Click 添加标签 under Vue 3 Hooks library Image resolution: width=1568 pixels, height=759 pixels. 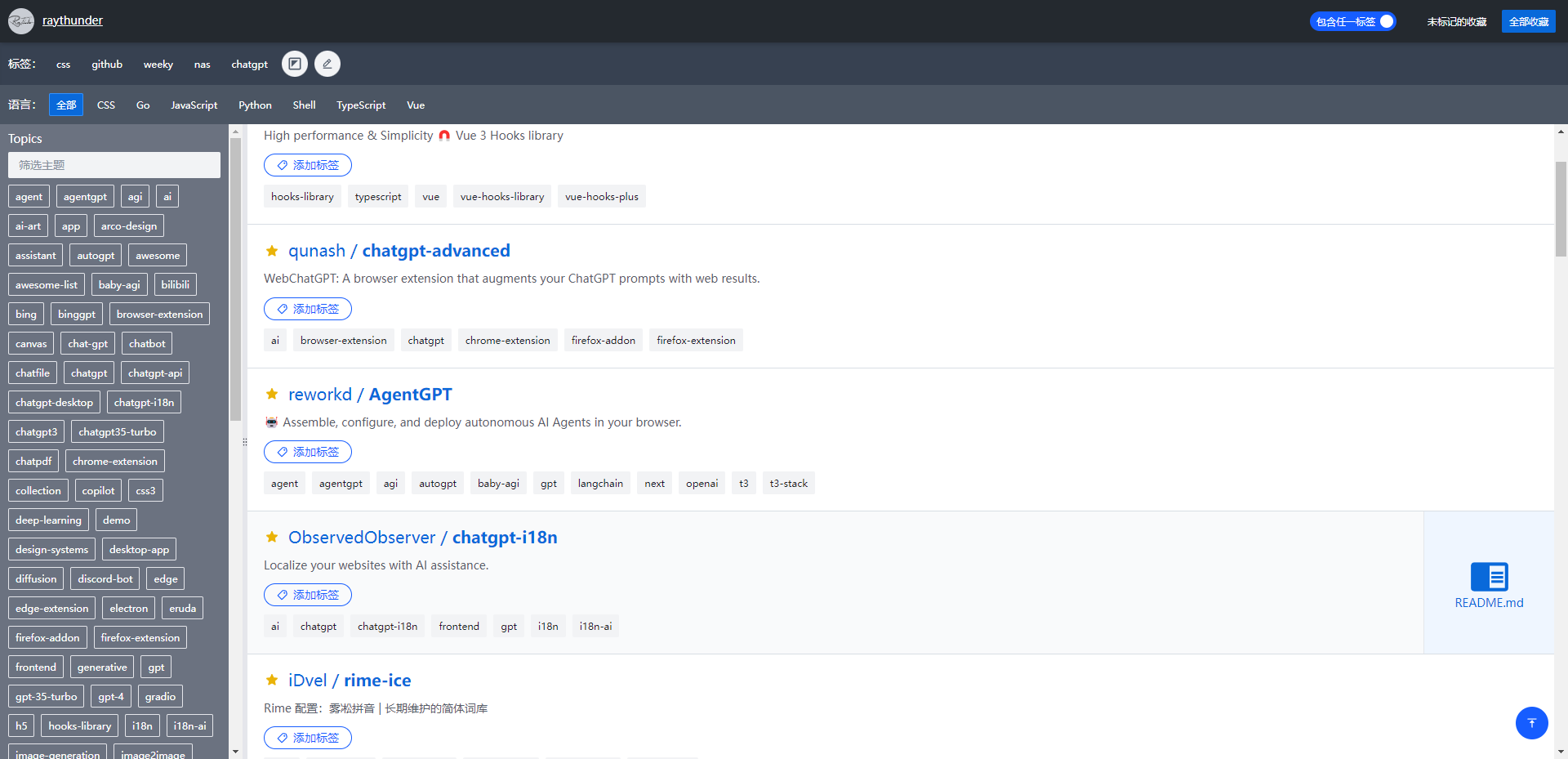tap(308, 165)
